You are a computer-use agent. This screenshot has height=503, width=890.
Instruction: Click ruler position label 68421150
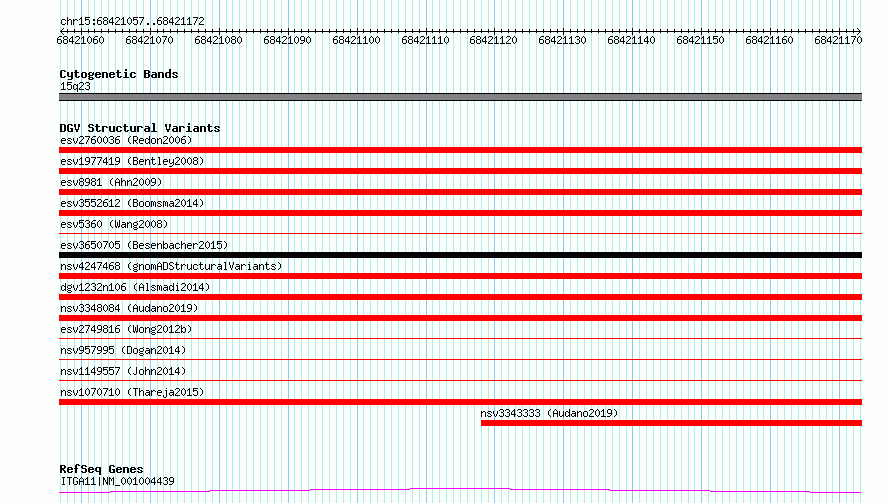point(700,40)
